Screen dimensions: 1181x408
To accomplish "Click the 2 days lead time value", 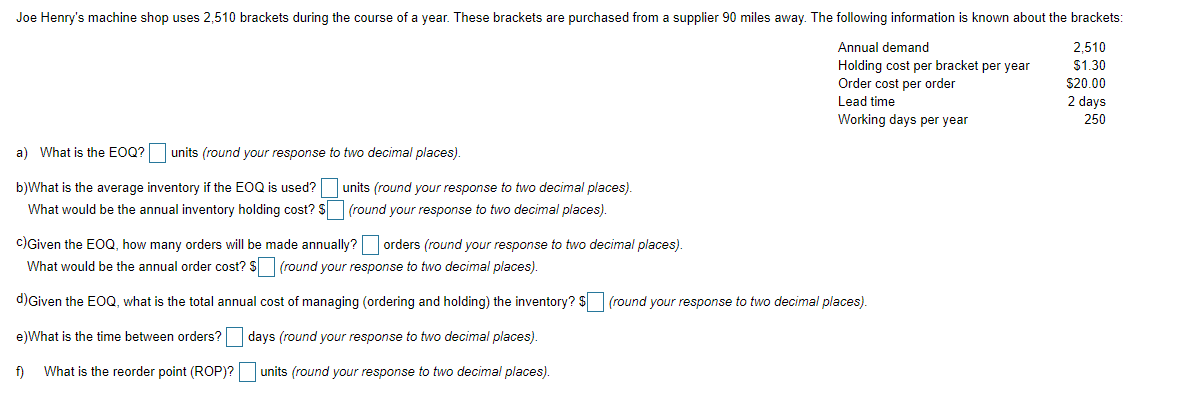I will 1086,101.
